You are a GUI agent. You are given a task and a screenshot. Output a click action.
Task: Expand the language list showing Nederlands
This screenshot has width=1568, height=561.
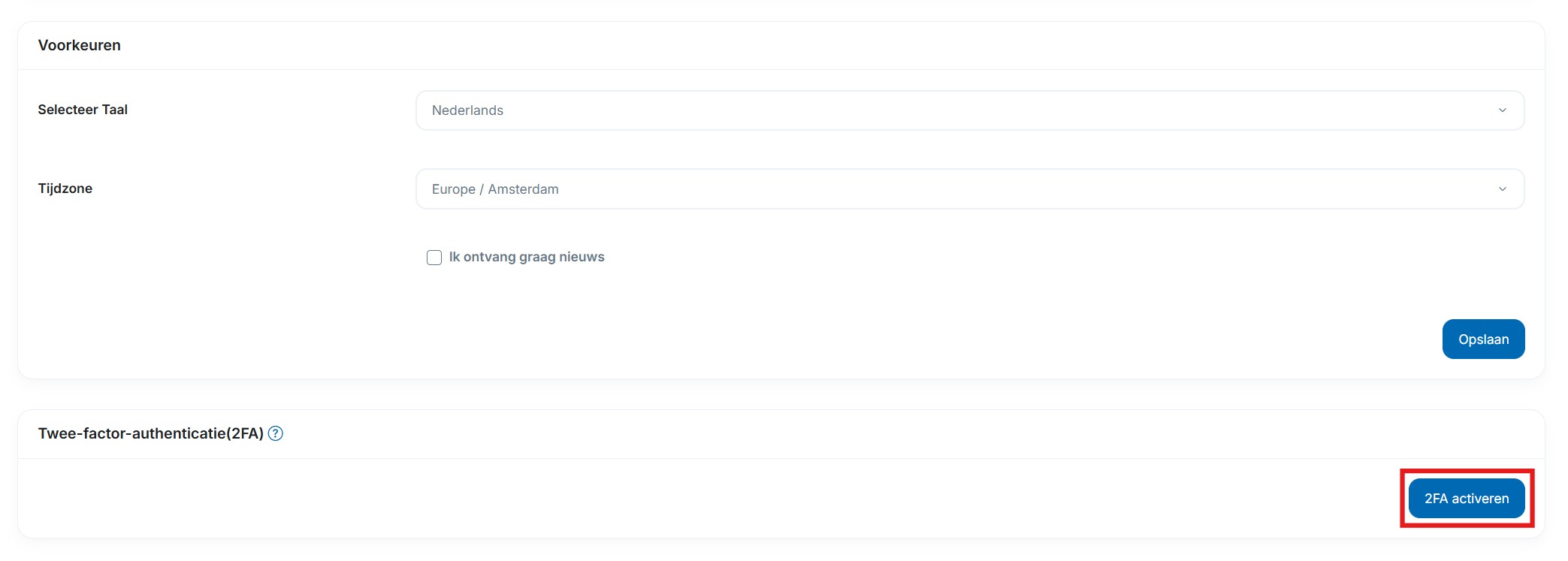click(x=969, y=110)
